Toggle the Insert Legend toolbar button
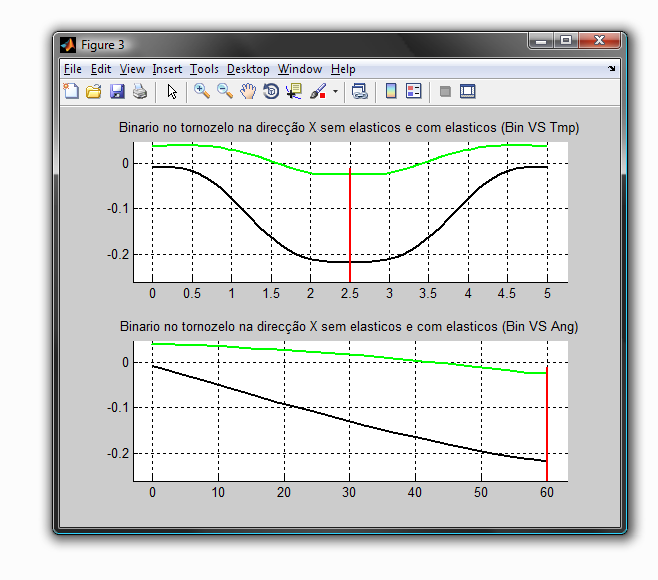This screenshot has height=580, width=658. tap(414, 92)
